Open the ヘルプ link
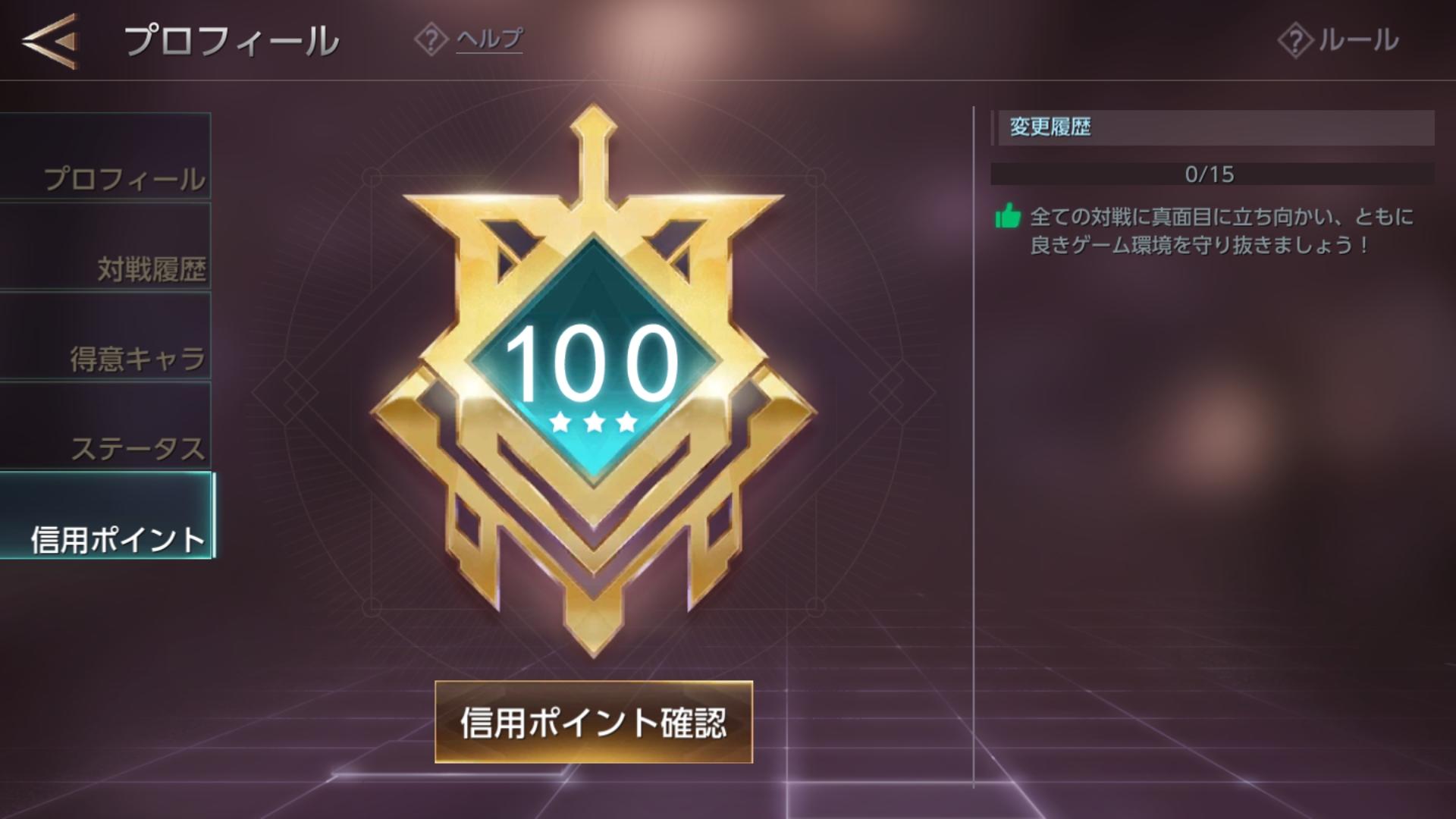 (x=489, y=39)
